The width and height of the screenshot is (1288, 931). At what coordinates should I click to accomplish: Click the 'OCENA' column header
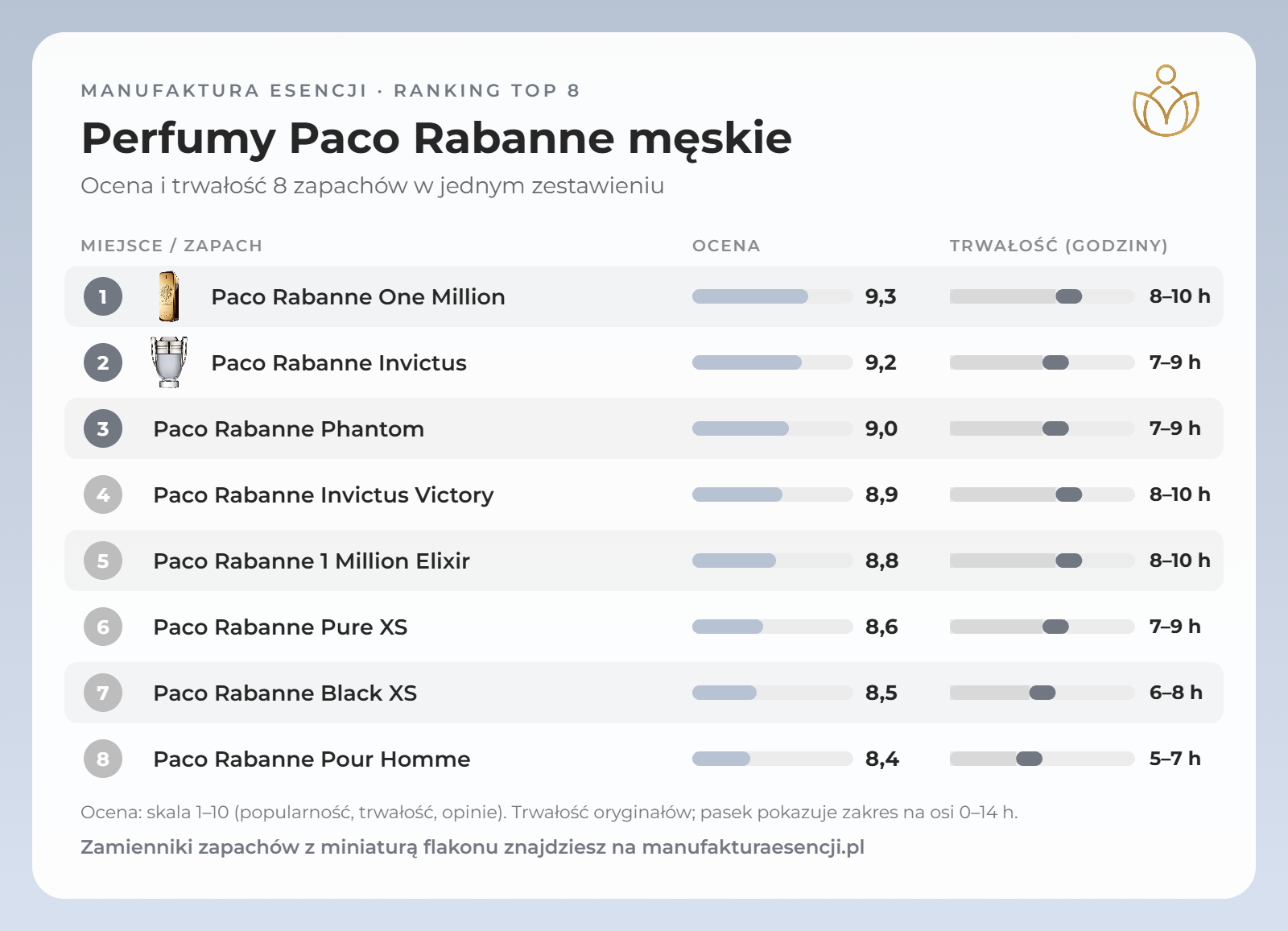pos(726,246)
